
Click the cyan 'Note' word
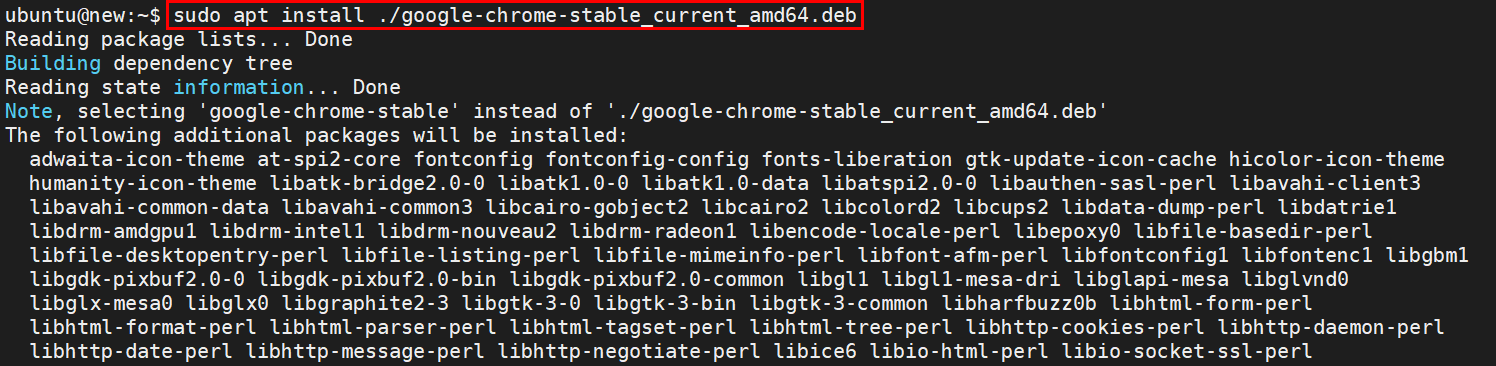[29, 112]
